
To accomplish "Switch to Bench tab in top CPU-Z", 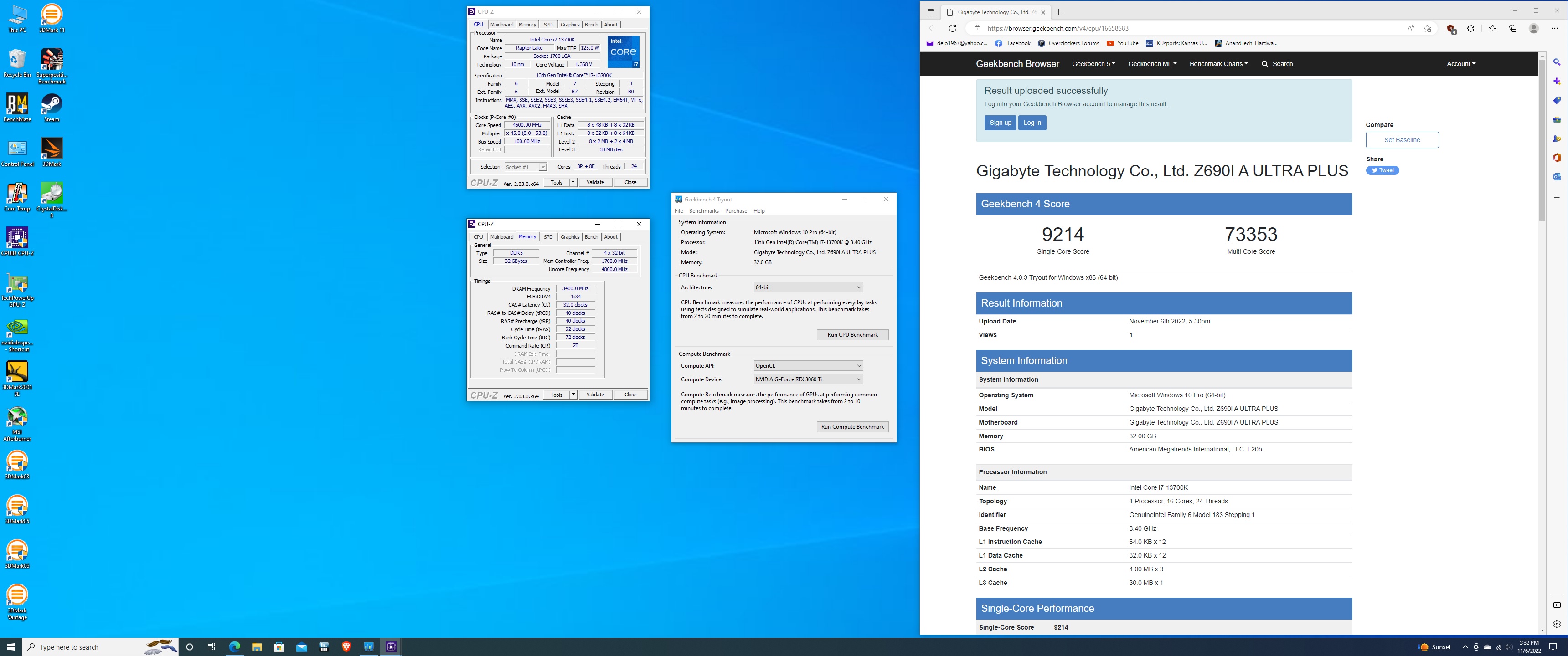I will 591,24.
